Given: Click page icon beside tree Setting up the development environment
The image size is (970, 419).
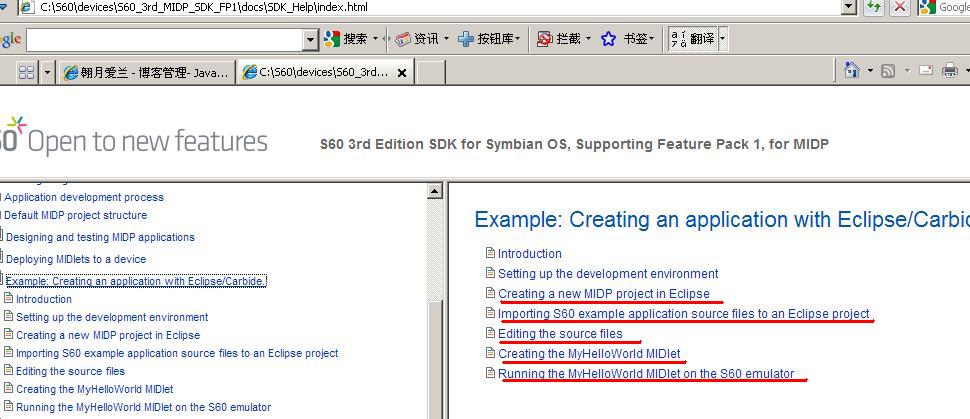Looking at the screenshot, I should 8,316.
